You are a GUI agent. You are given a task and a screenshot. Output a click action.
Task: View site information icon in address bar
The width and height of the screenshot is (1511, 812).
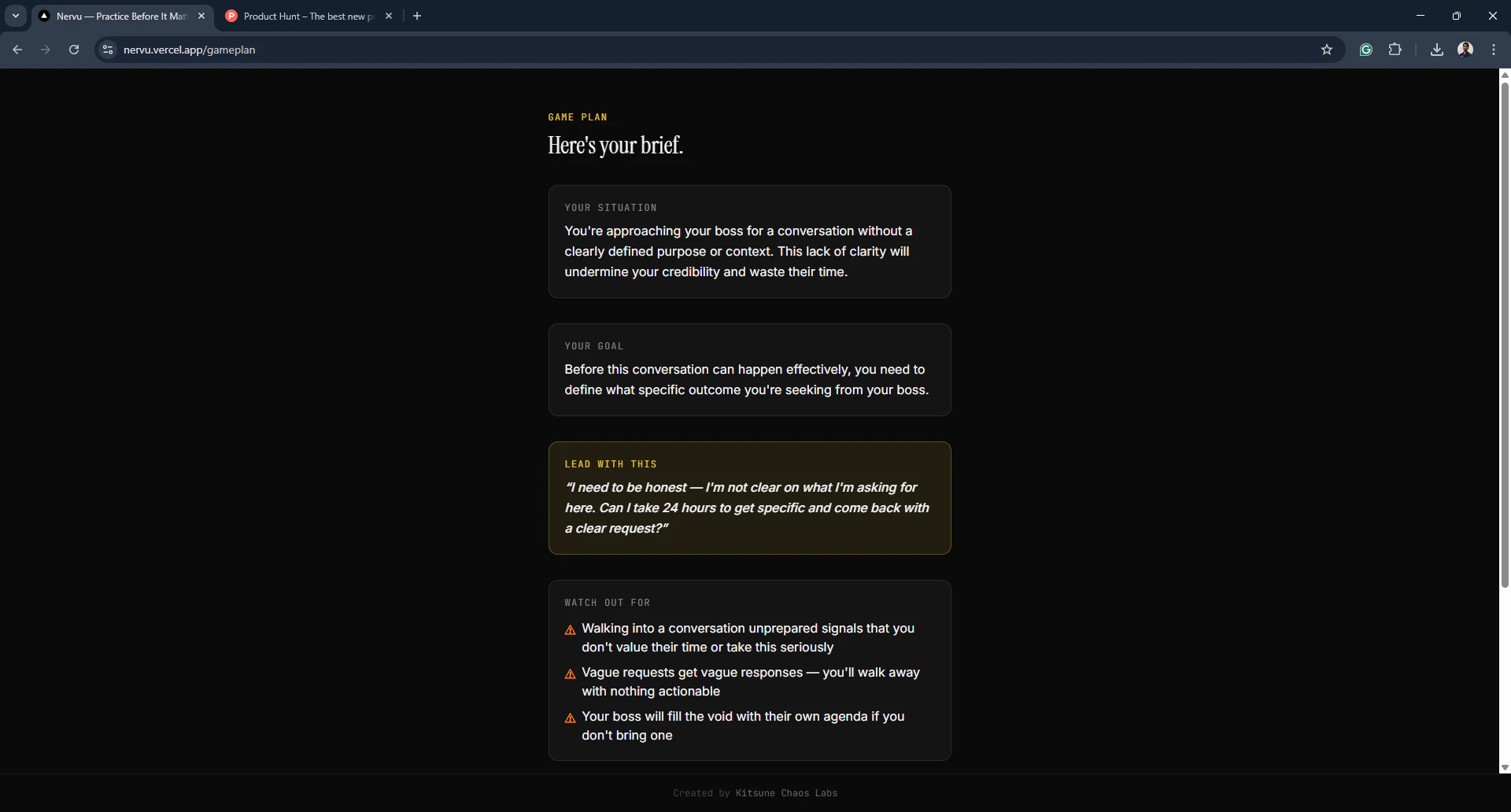(x=108, y=50)
